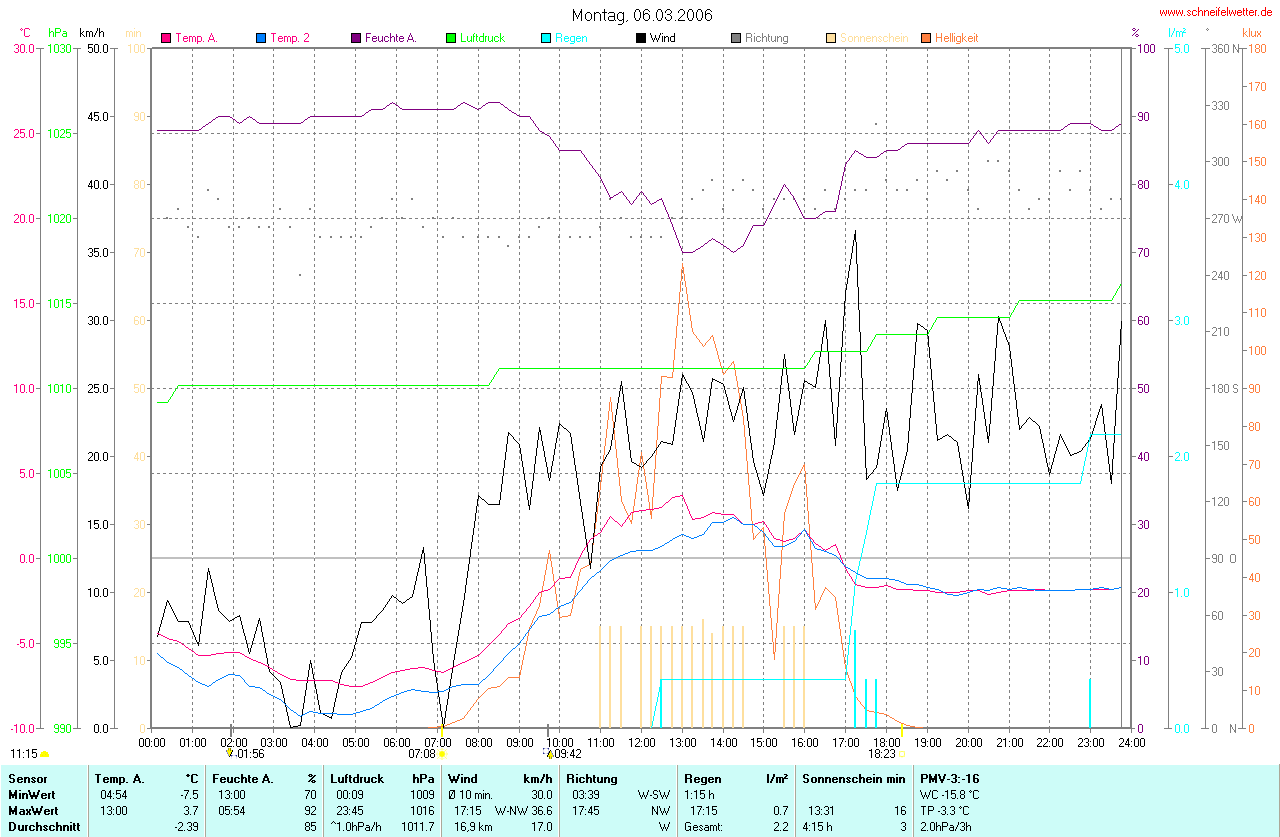Image resolution: width=1280 pixels, height=837 pixels.
Task: Open the www.schneifelwetter.de link
Action: click(x=1216, y=12)
